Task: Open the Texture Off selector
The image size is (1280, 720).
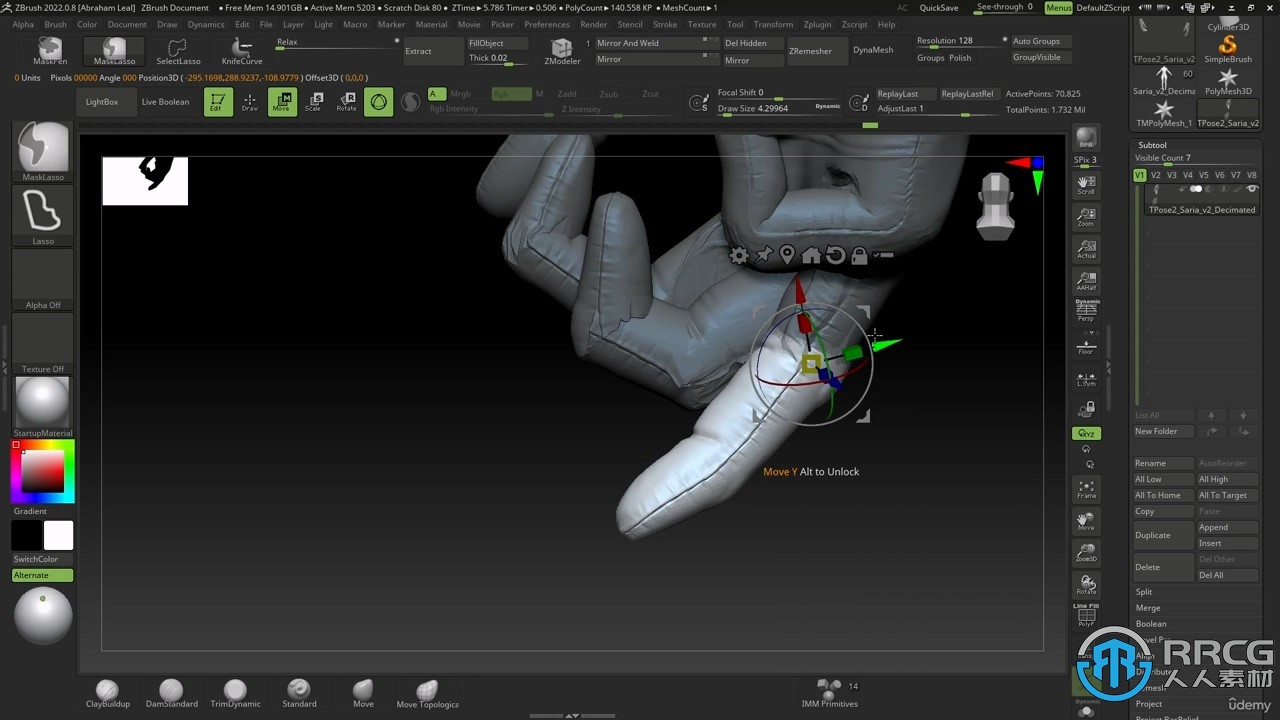Action: point(43,343)
